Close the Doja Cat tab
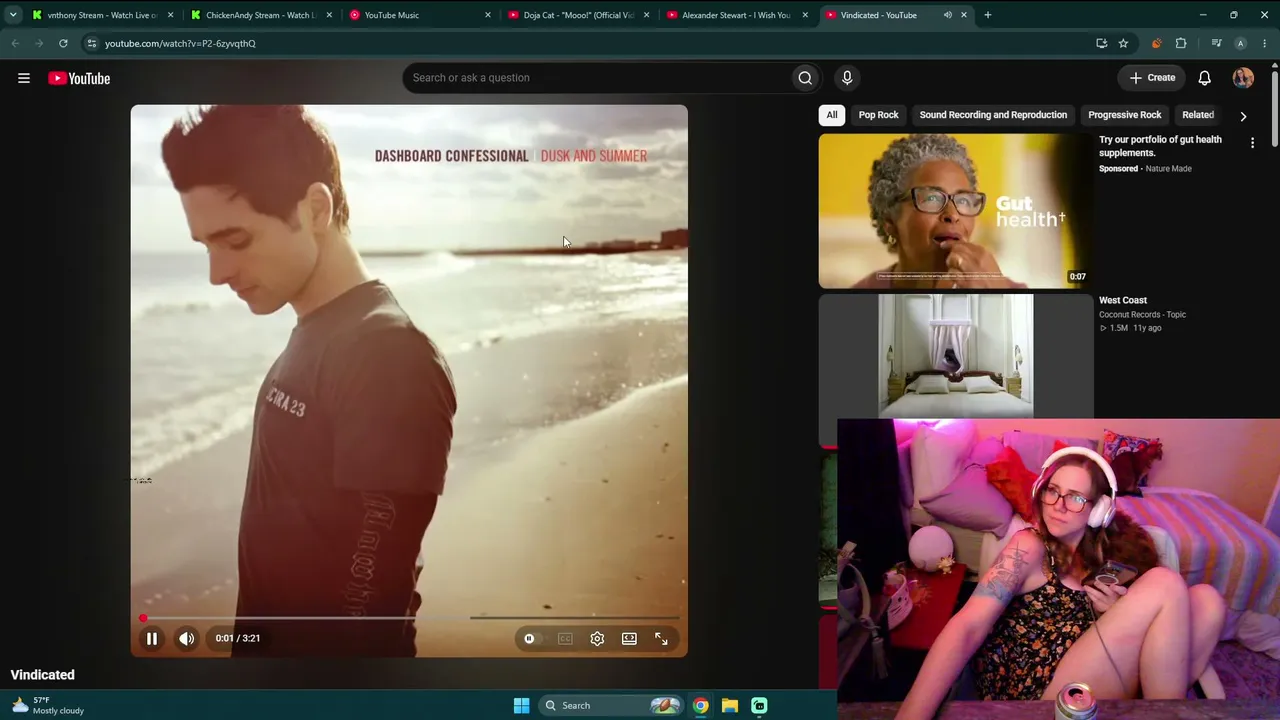 [x=646, y=15]
